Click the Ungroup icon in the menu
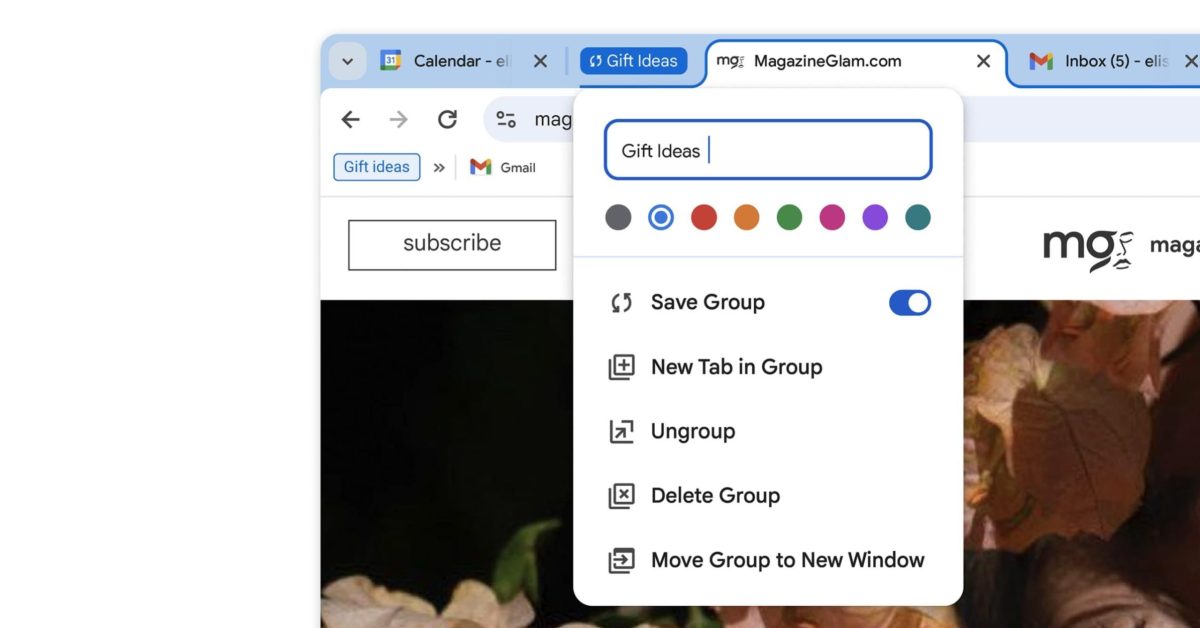This screenshot has width=1200, height=628. (x=622, y=431)
